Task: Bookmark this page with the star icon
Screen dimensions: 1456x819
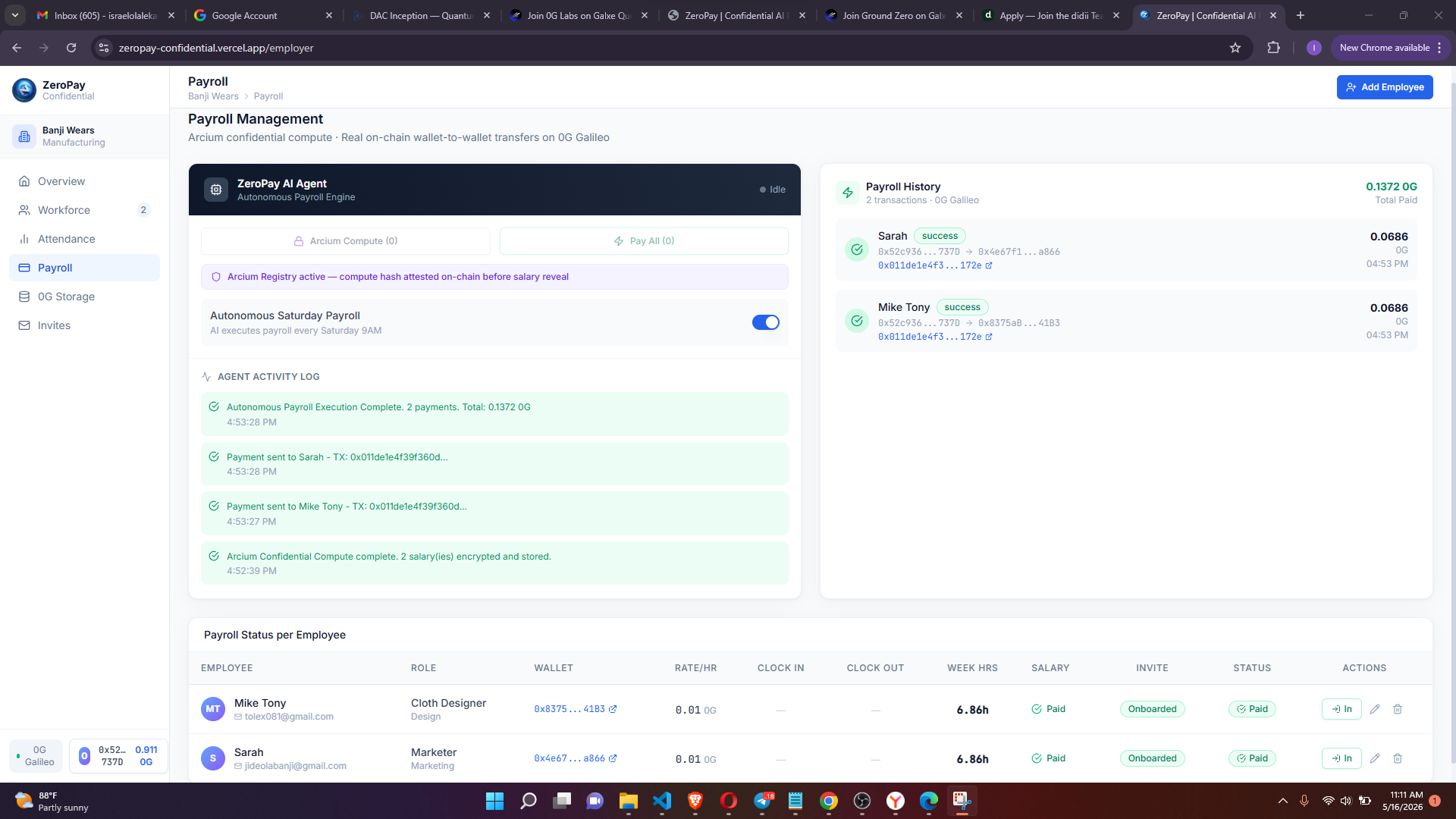Action: [x=1235, y=48]
